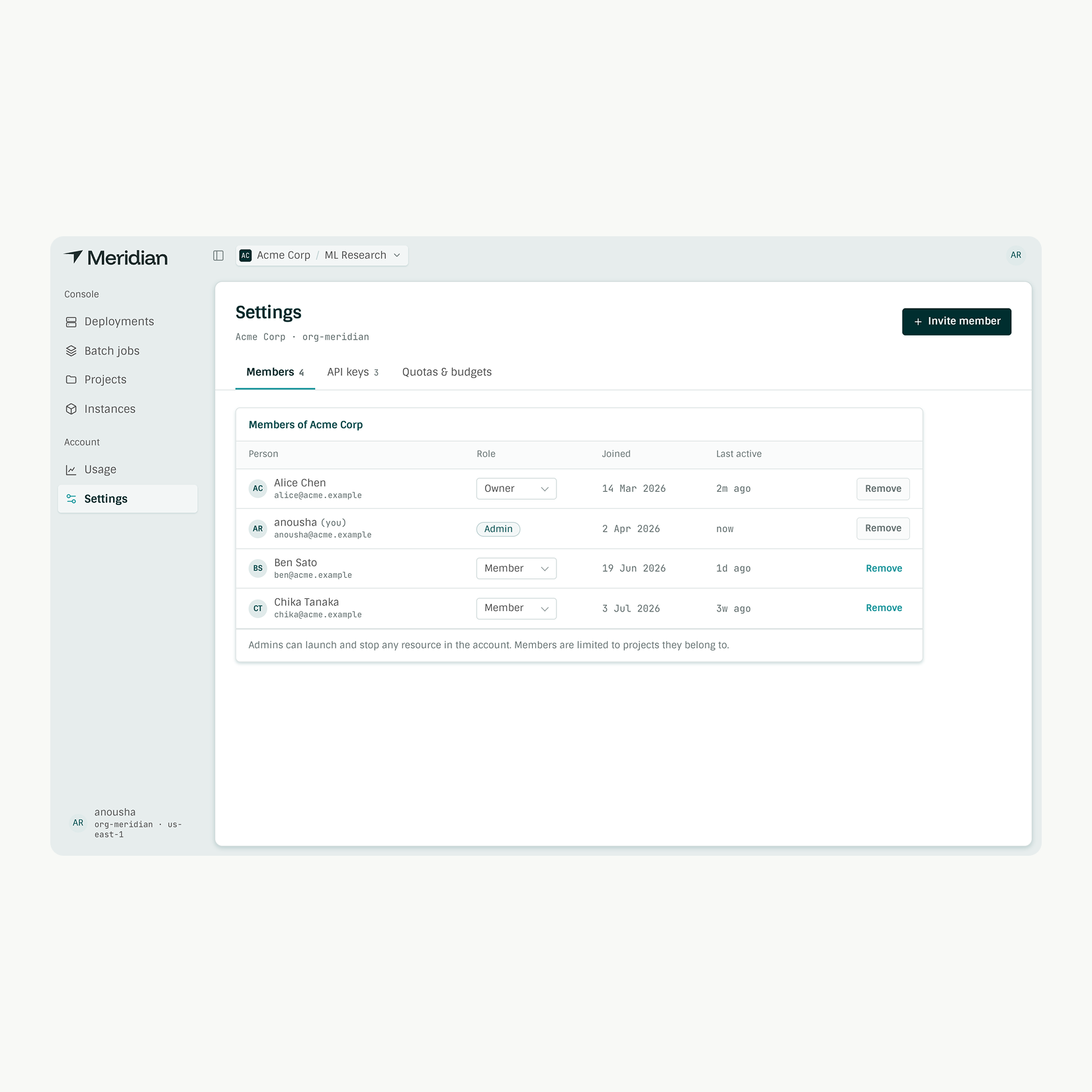This screenshot has height=1092, width=1092.
Task: Click the AR avatar in the top bar
Action: tap(1016, 255)
